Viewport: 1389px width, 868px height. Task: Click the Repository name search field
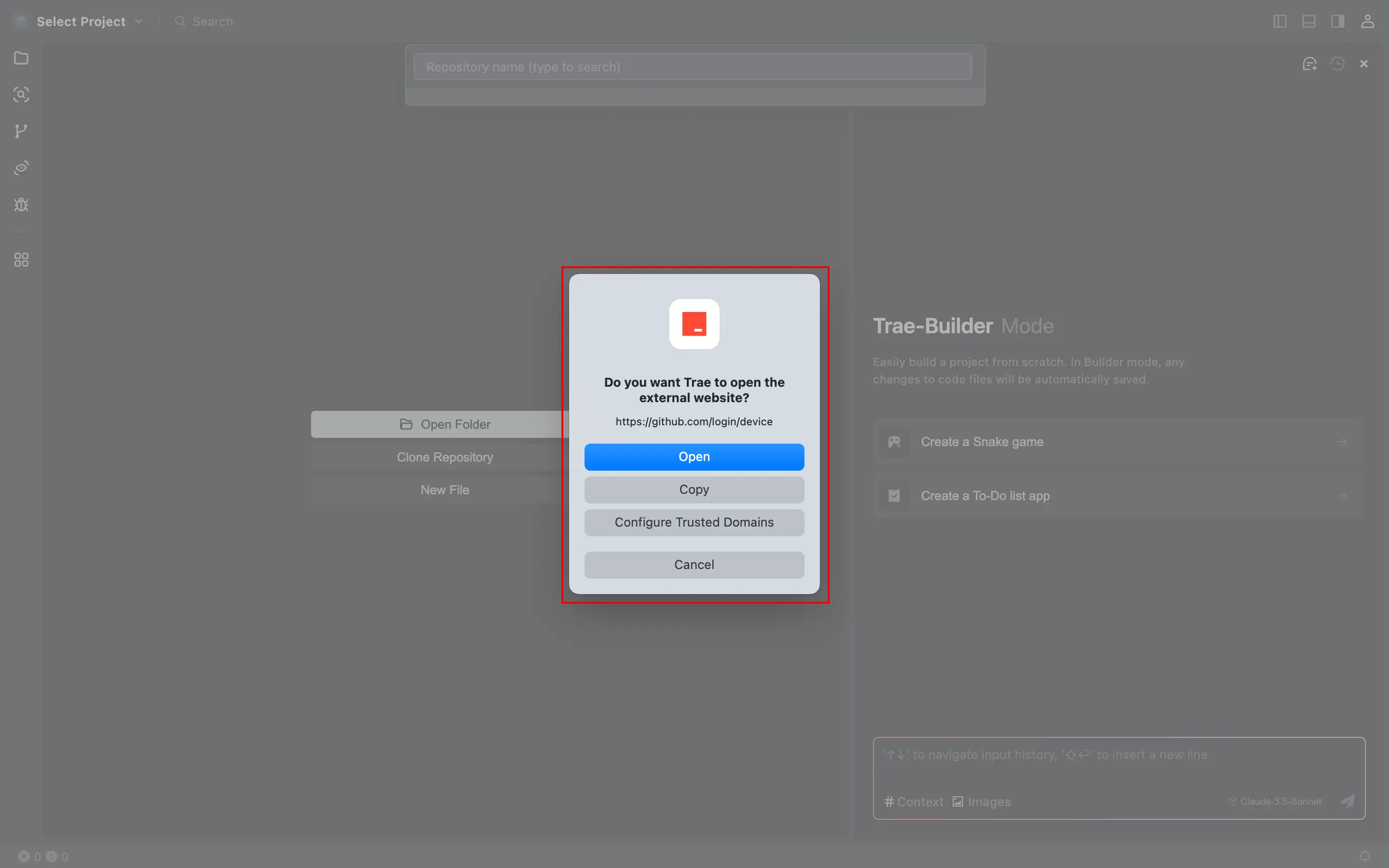[x=692, y=67]
